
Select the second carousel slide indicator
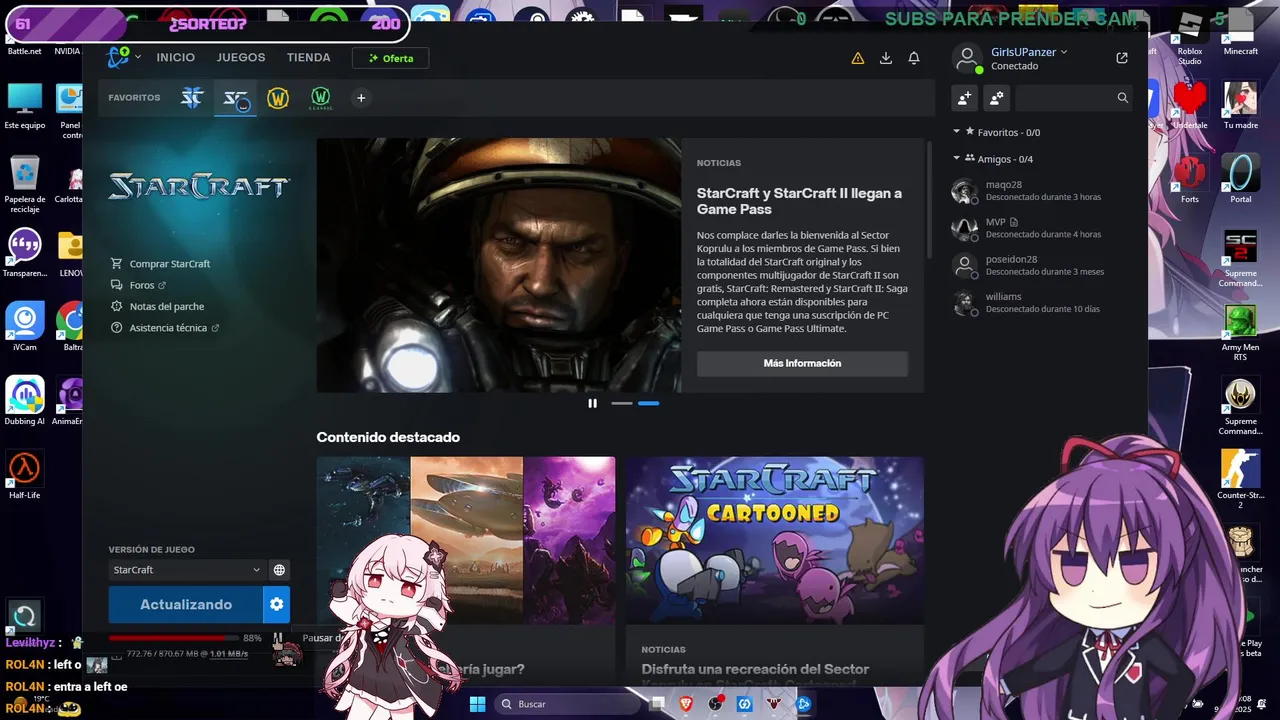tap(648, 403)
